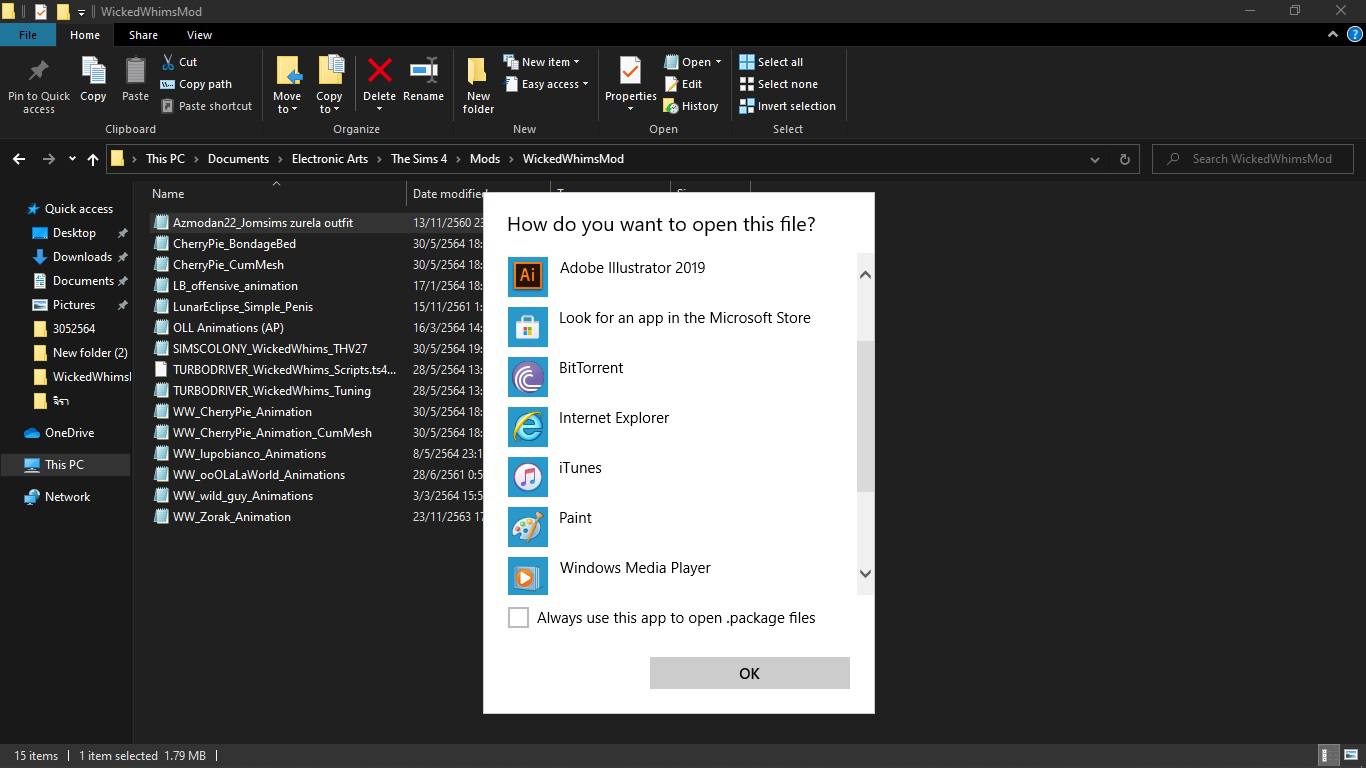The width and height of the screenshot is (1366, 768).
Task: Open Quick access in navigation pane
Action: (78, 209)
